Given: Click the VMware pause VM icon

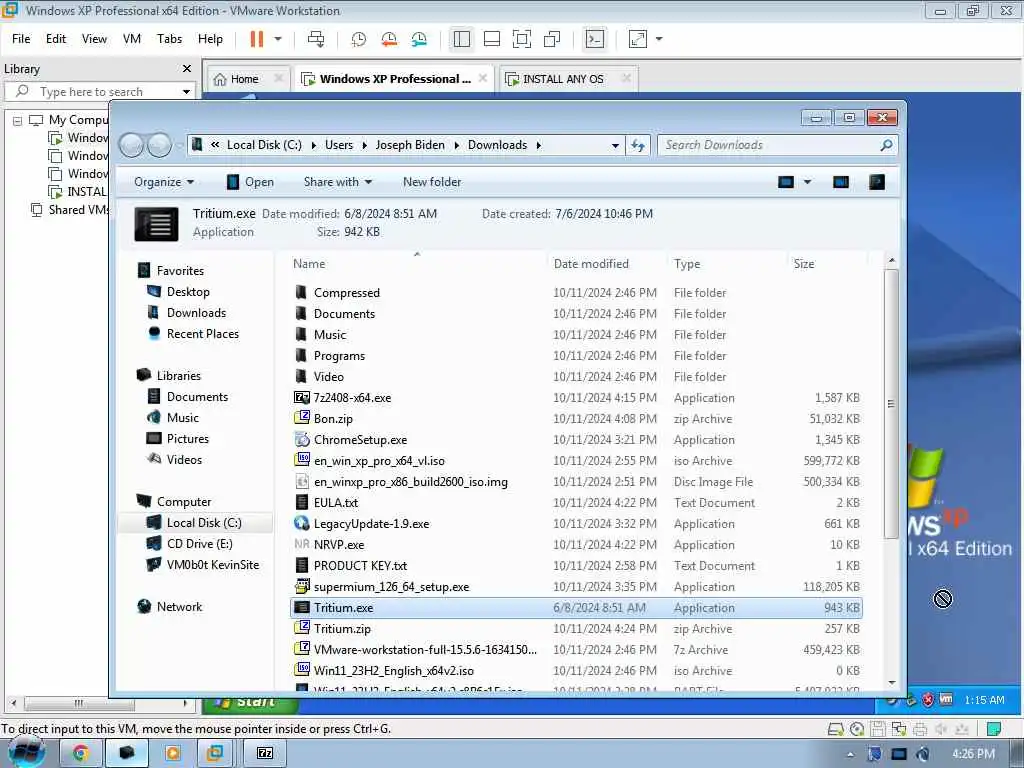Looking at the screenshot, I should click(x=257, y=39).
